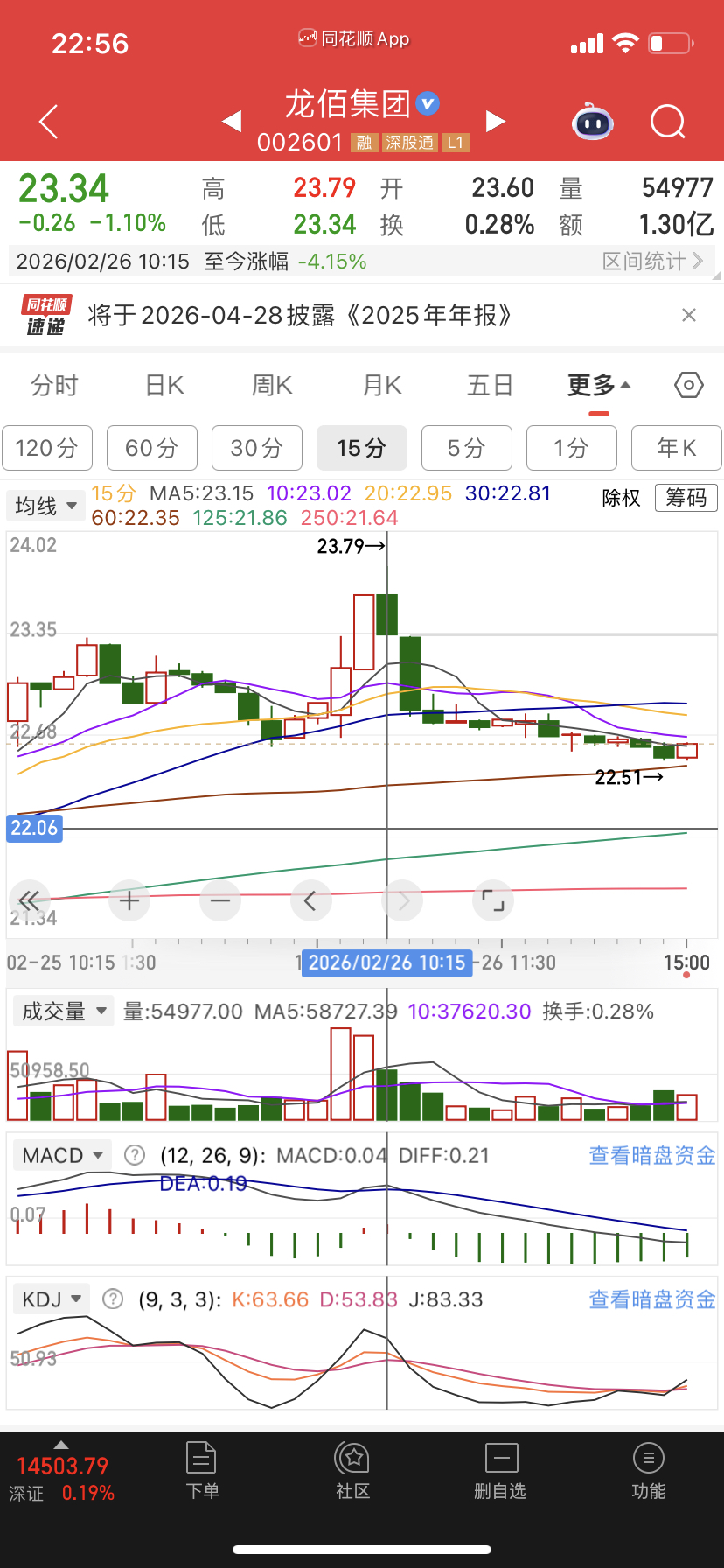
Task: Expand the 深证 index ticker arrow
Action: coord(61,1444)
